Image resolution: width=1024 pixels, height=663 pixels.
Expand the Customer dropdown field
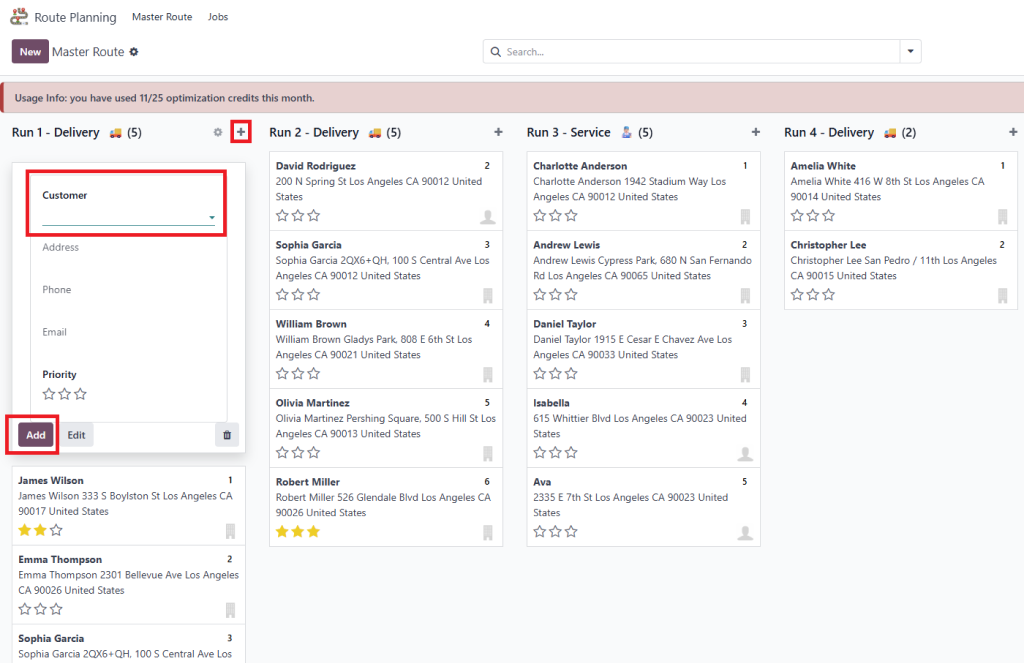(211, 217)
